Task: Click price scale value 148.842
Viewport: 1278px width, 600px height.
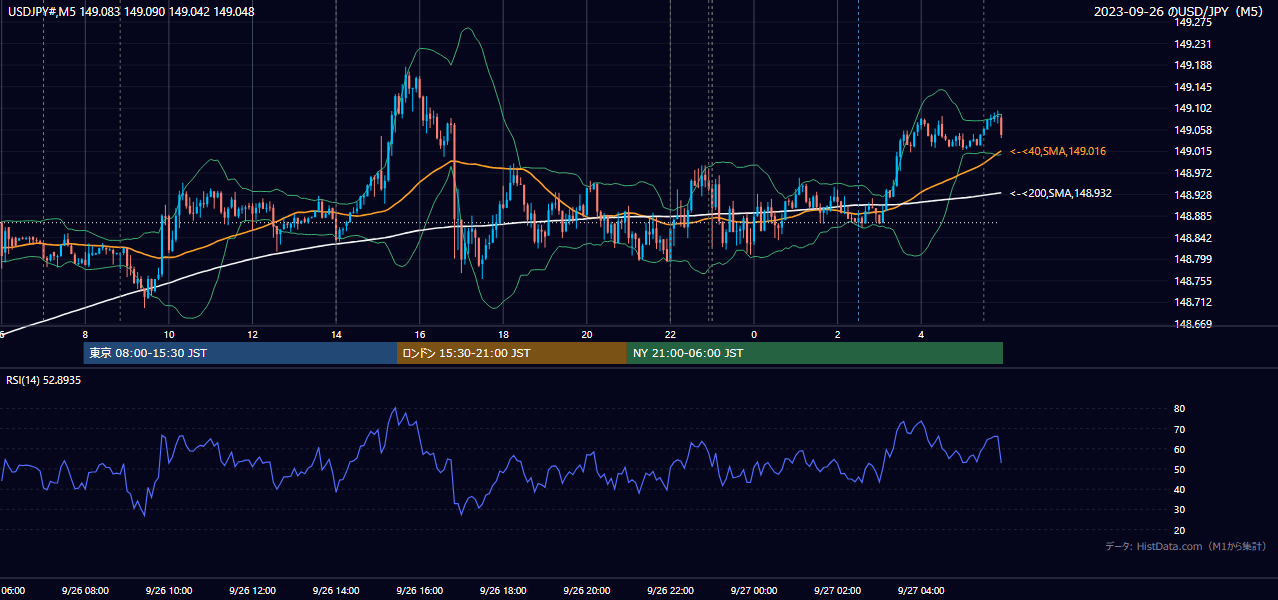Action: tap(1194, 238)
